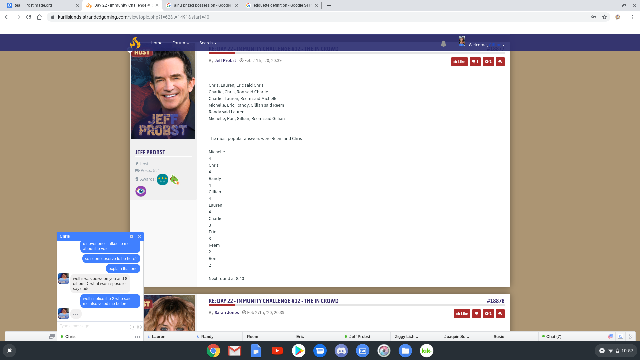Bookmark this page with the star icon
This screenshot has height=360, width=640.
[x=604, y=17]
